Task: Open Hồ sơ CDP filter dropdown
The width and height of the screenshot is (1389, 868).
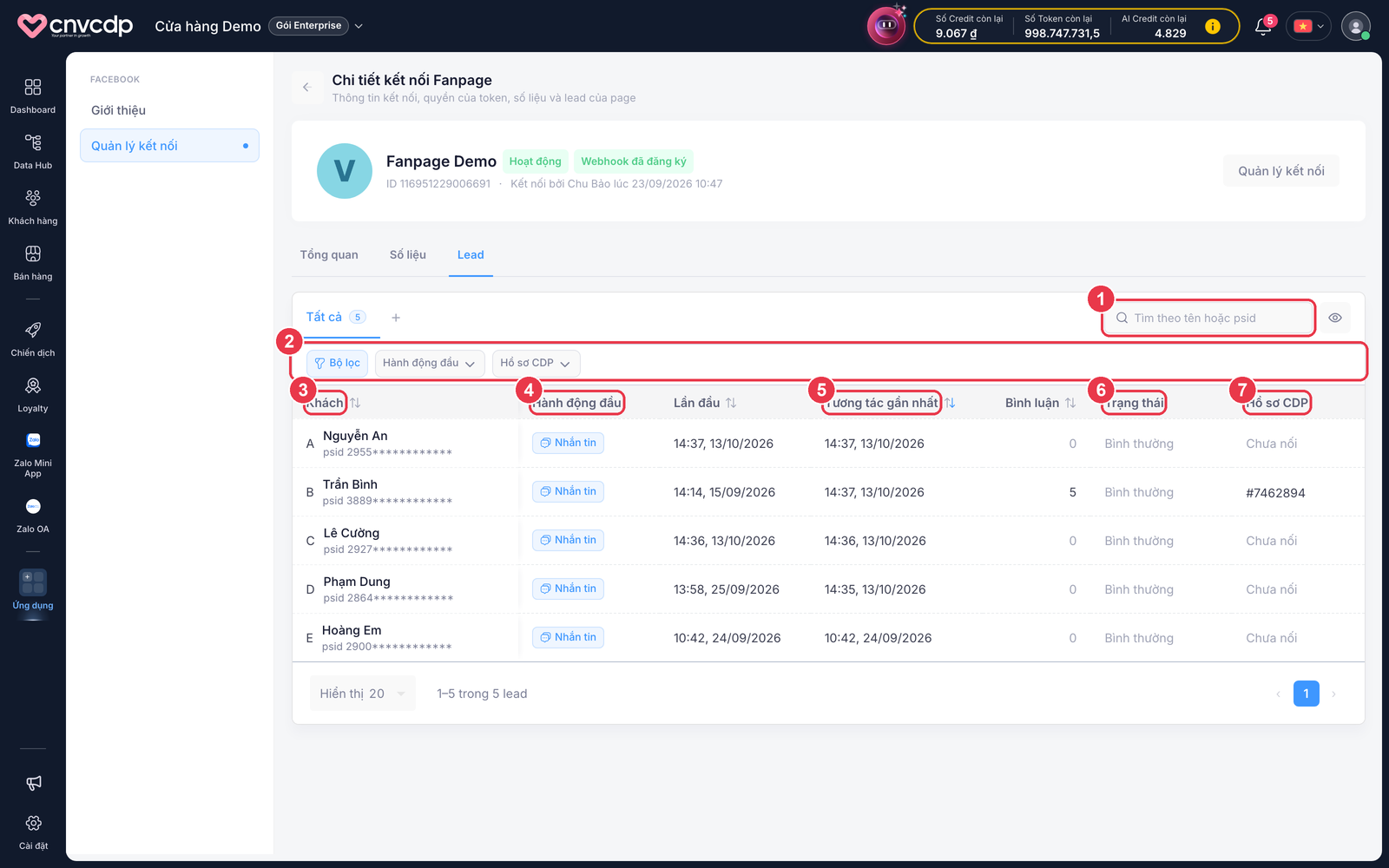Action: click(536, 363)
